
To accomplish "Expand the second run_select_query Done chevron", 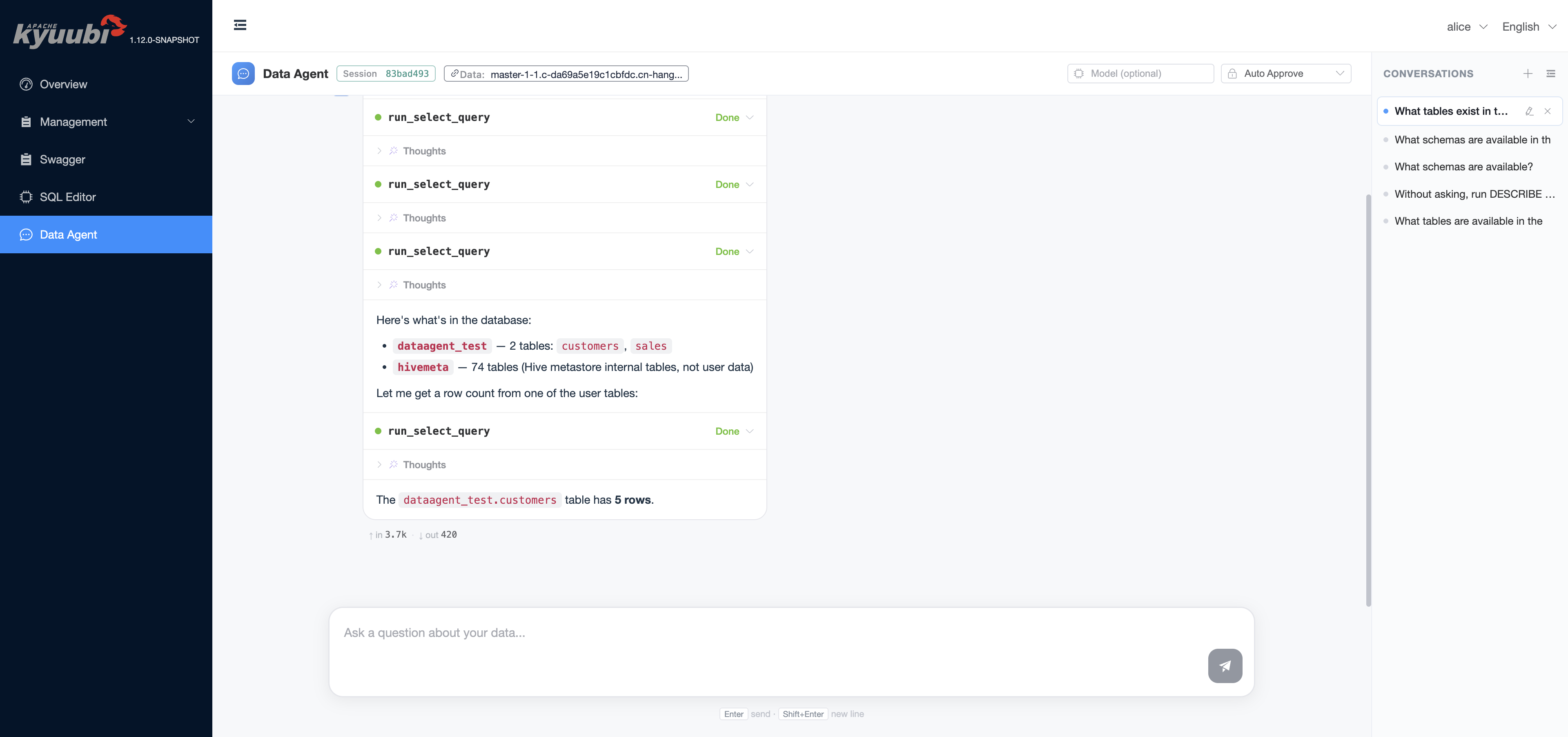I will [x=750, y=185].
